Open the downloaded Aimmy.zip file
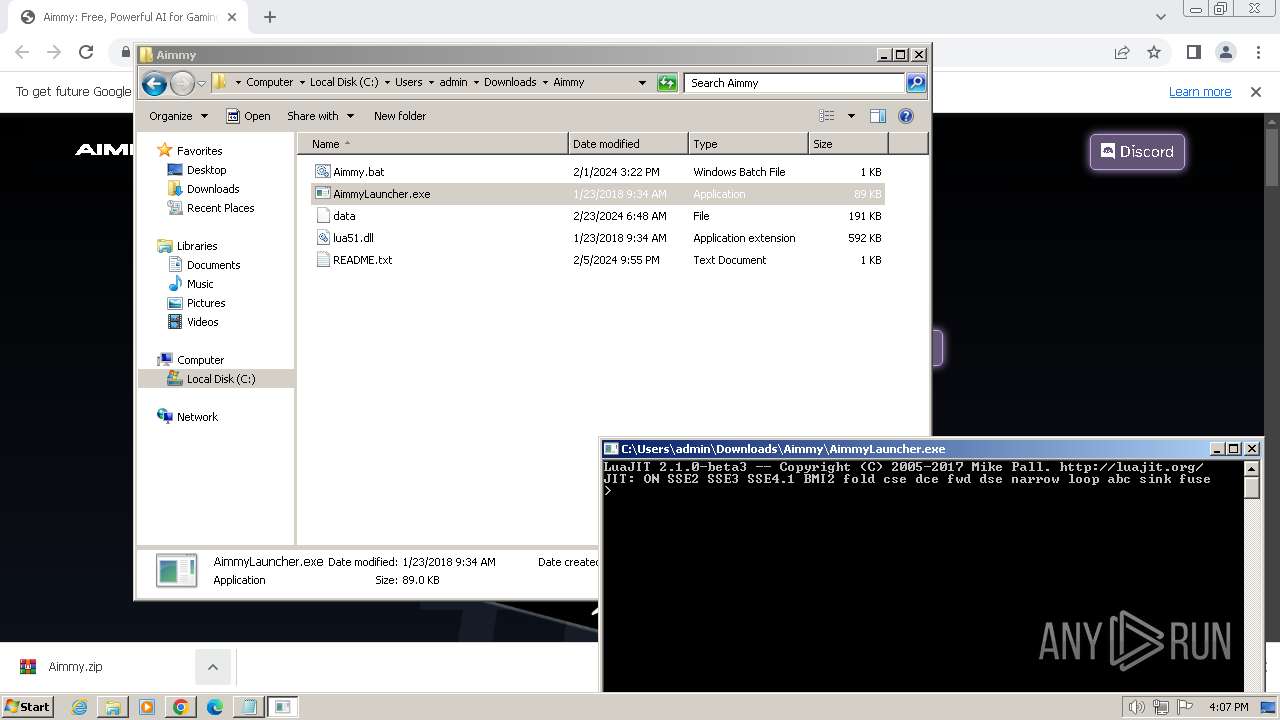 click(x=75, y=667)
